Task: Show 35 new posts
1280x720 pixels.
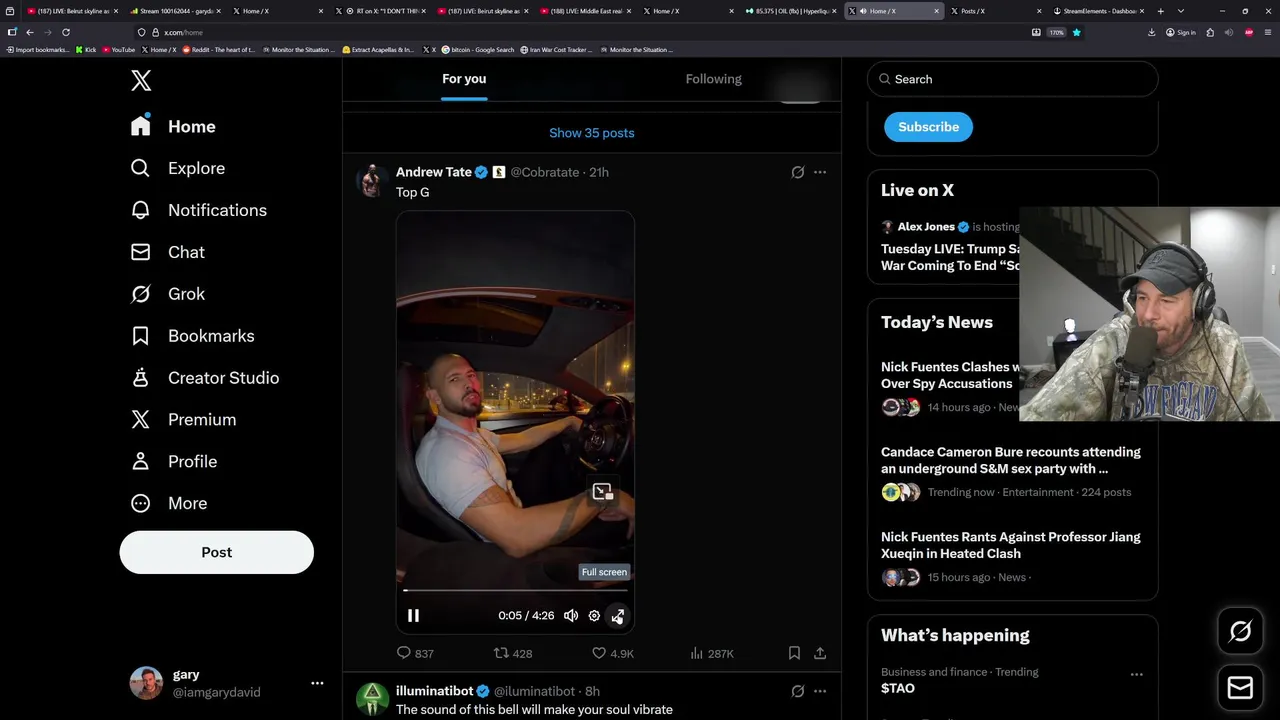Action: [591, 133]
